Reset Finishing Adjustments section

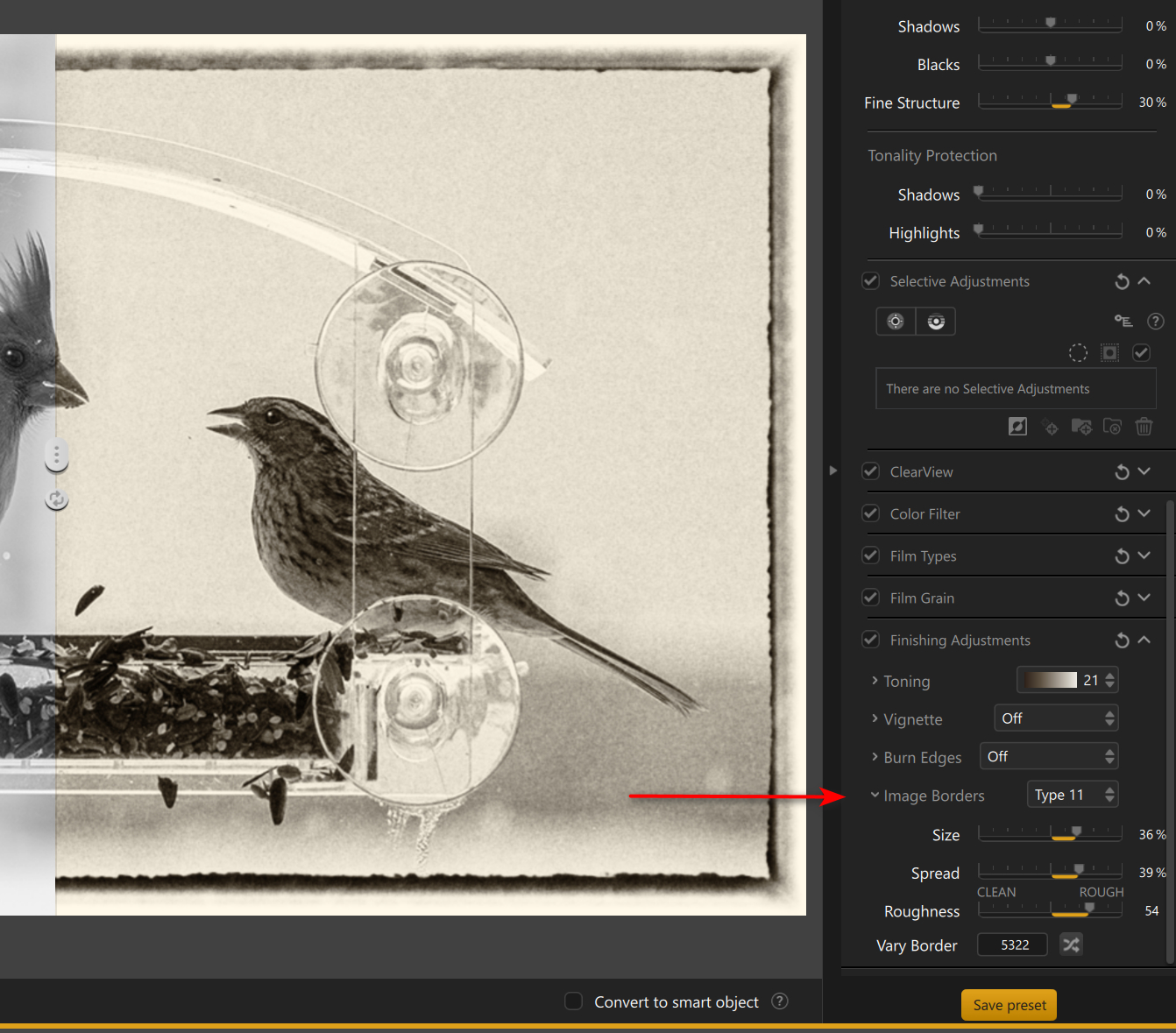1122,640
